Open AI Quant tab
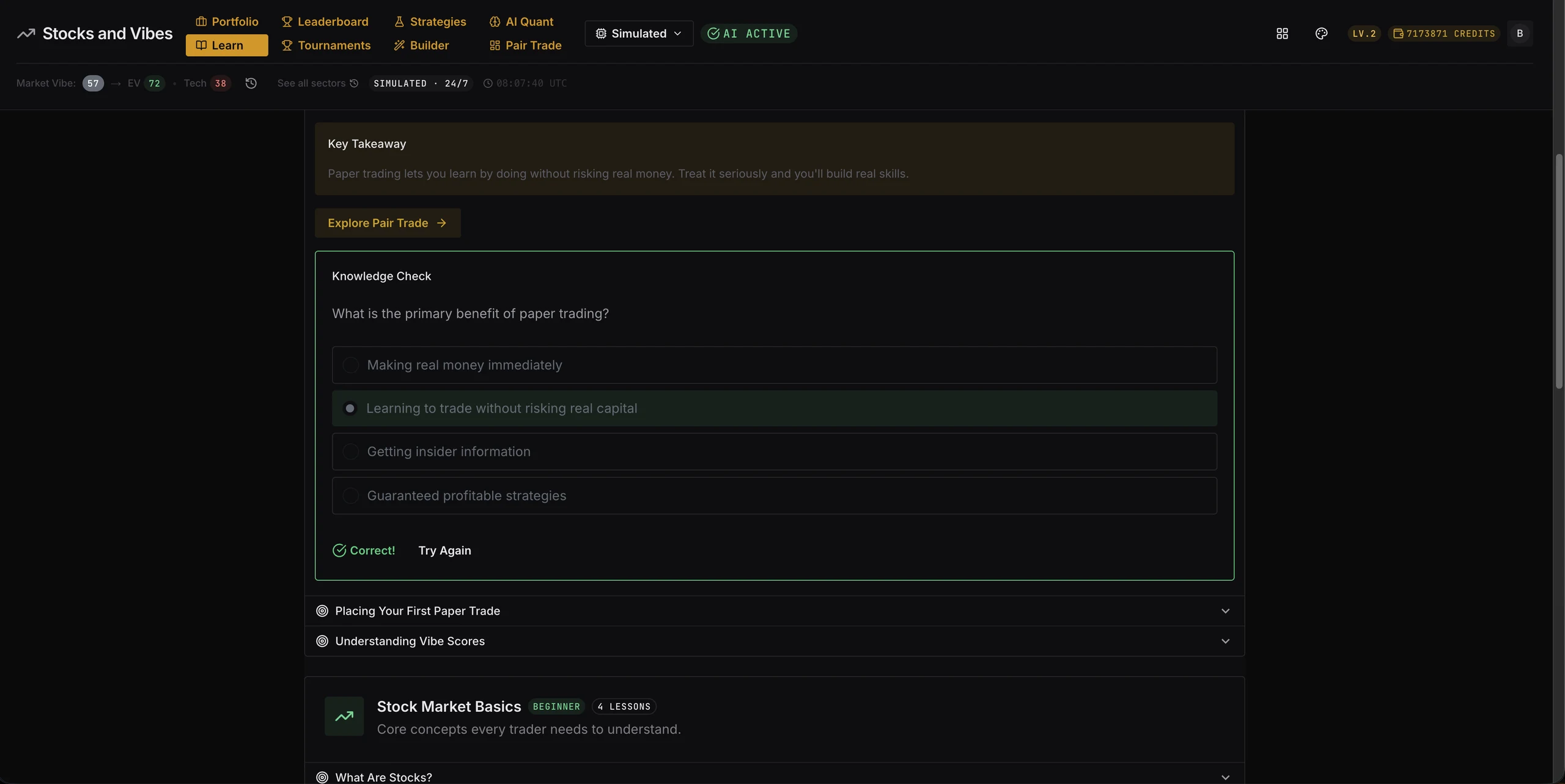Image resolution: width=1565 pixels, height=784 pixels. [521, 21]
